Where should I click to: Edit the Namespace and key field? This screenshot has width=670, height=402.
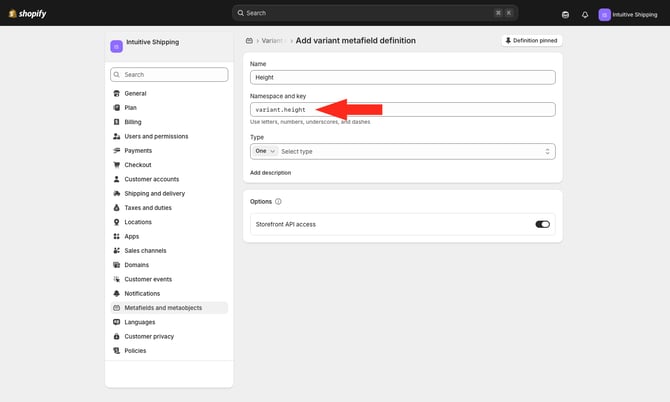[x=403, y=110]
